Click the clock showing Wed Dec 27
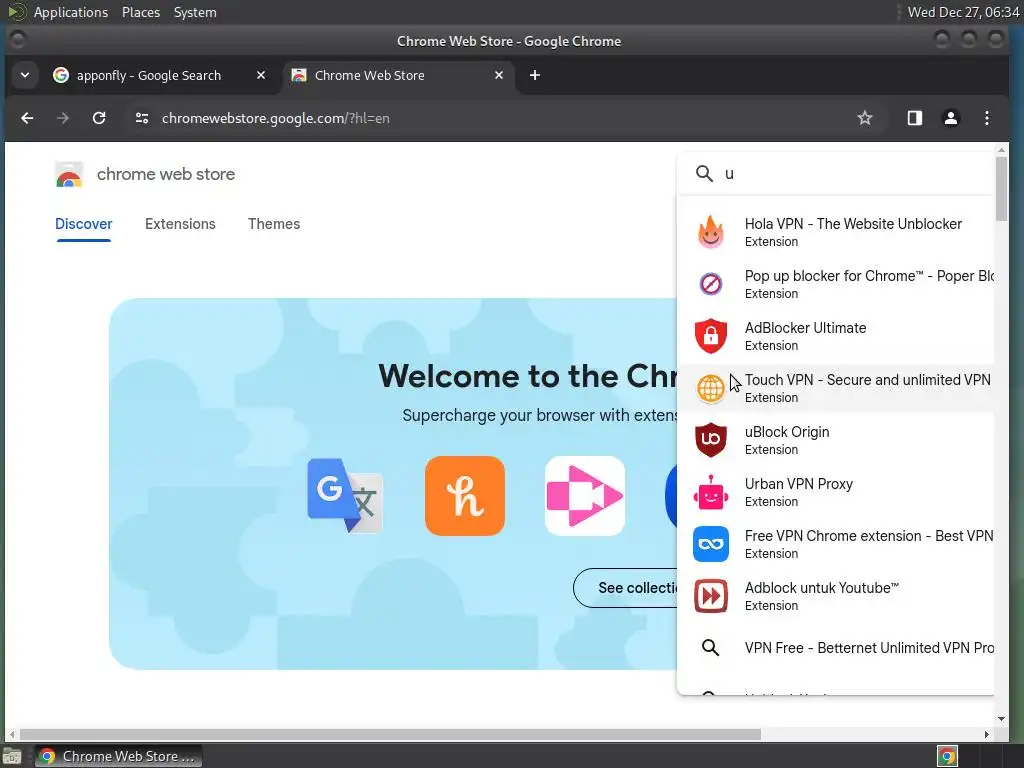The width and height of the screenshot is (1024, 768). pos(963,12)
